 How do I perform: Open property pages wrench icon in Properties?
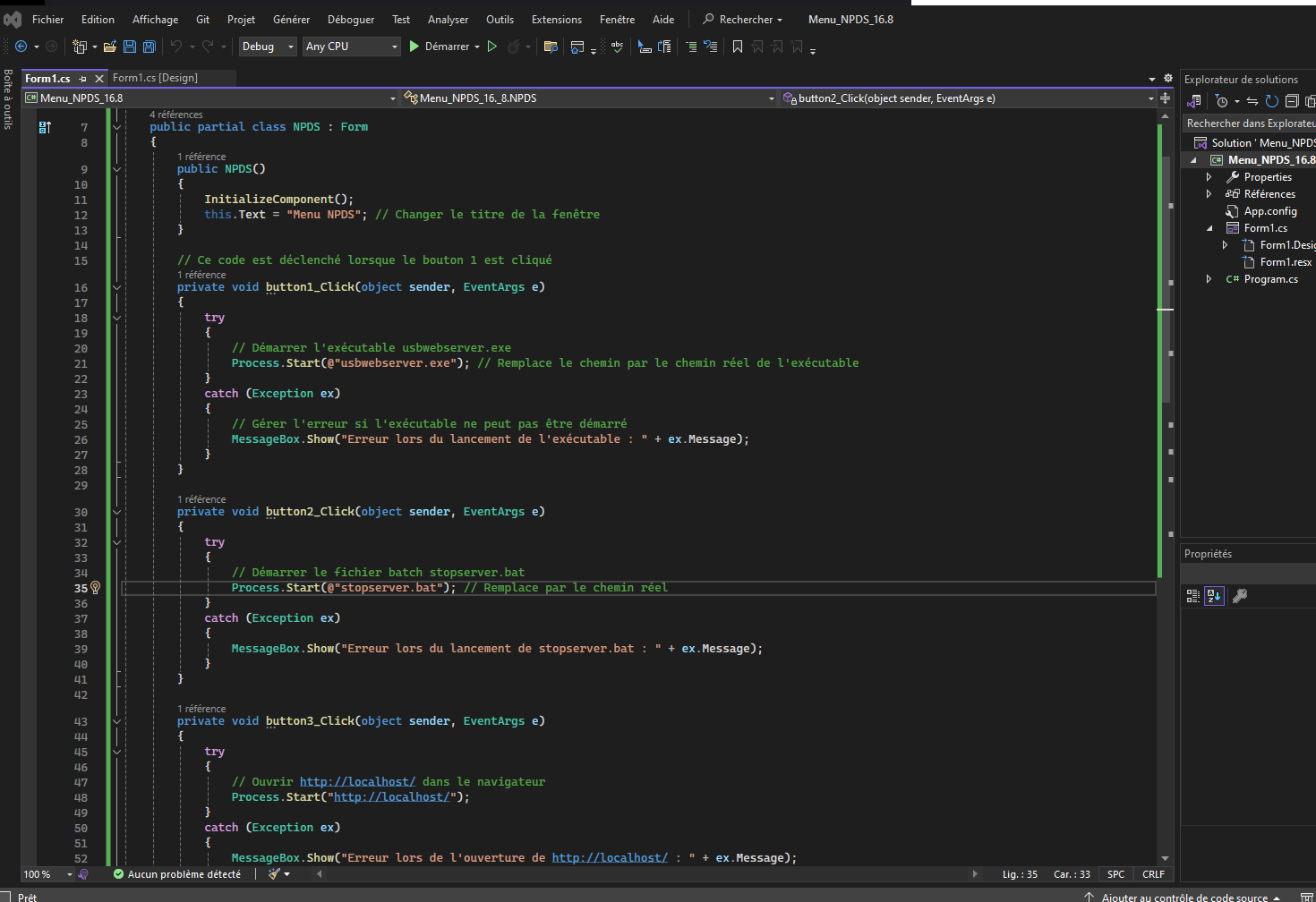point(1240,596)
